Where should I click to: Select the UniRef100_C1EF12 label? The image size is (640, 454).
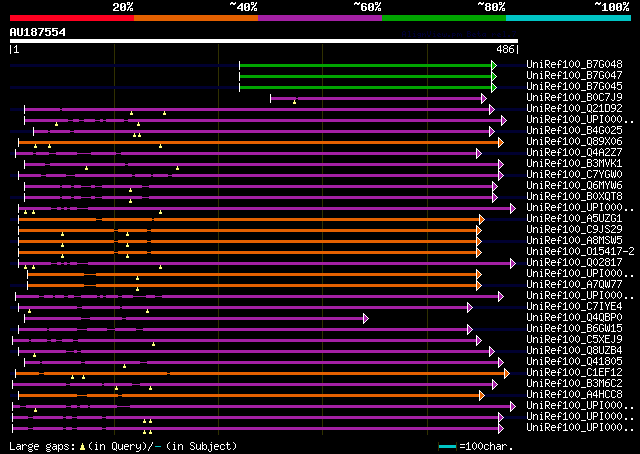(x=574, y=373)
